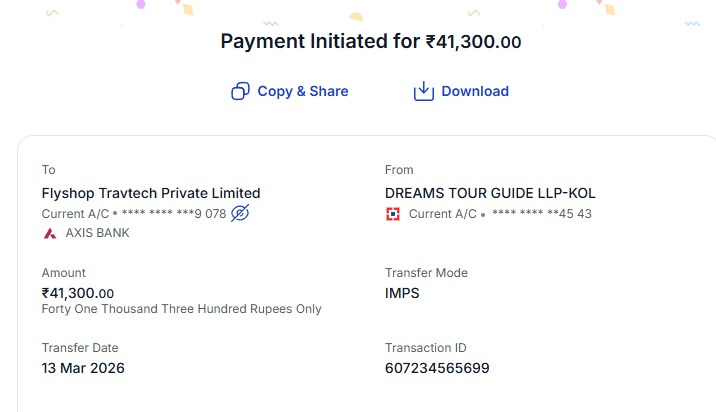Click the Payment Initiated heading
Screen dimensions: 716x412
pos(370,42)
